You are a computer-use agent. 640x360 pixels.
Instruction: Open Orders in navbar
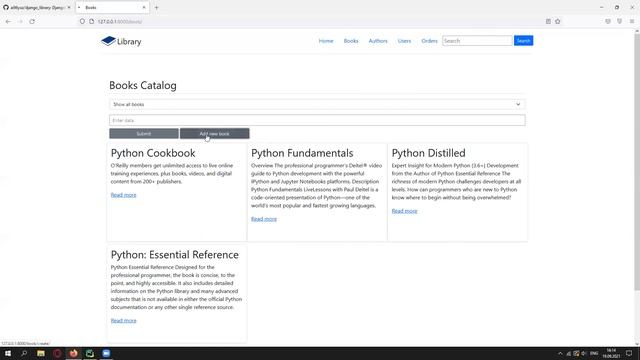tap(429, 41)
